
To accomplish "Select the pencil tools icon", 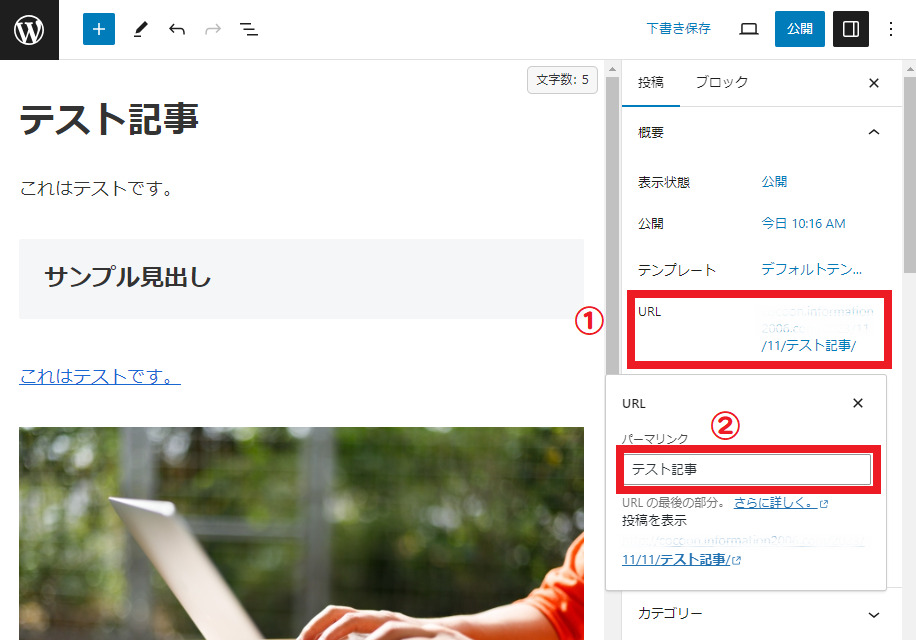I will coord(139,29).
